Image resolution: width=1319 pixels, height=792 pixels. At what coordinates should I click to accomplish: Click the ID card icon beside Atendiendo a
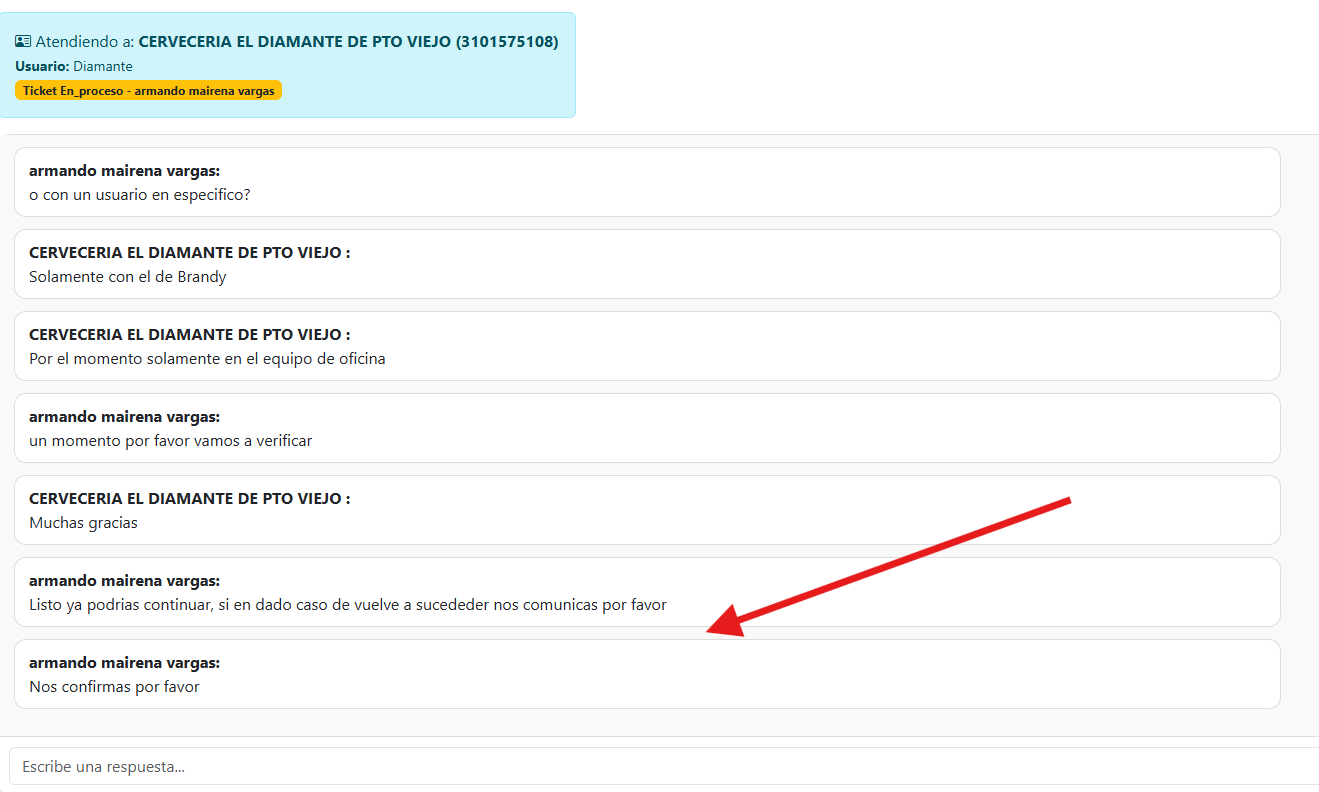[x=23, y=42]
